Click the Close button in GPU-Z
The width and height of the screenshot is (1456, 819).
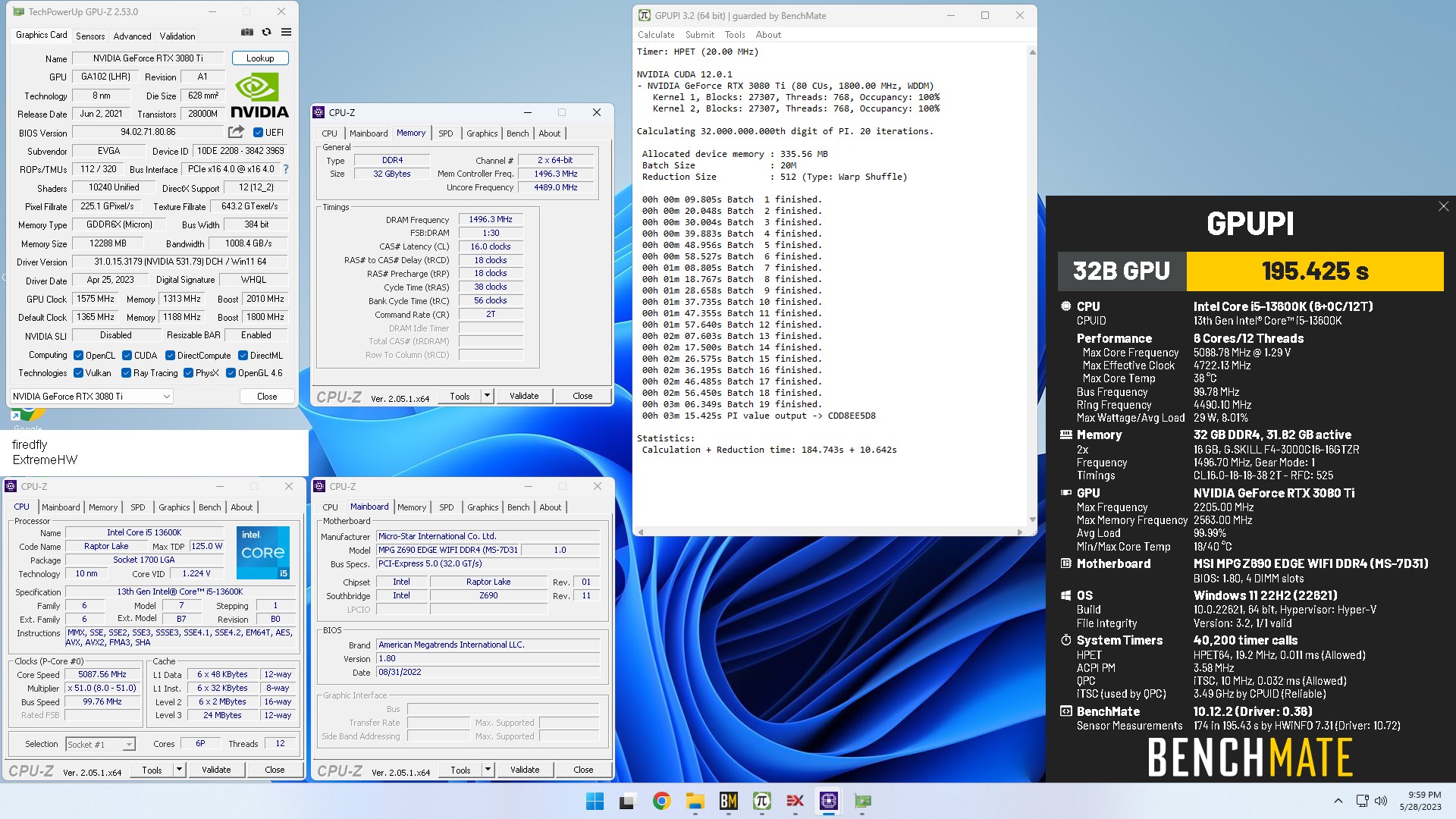[267, 396]
